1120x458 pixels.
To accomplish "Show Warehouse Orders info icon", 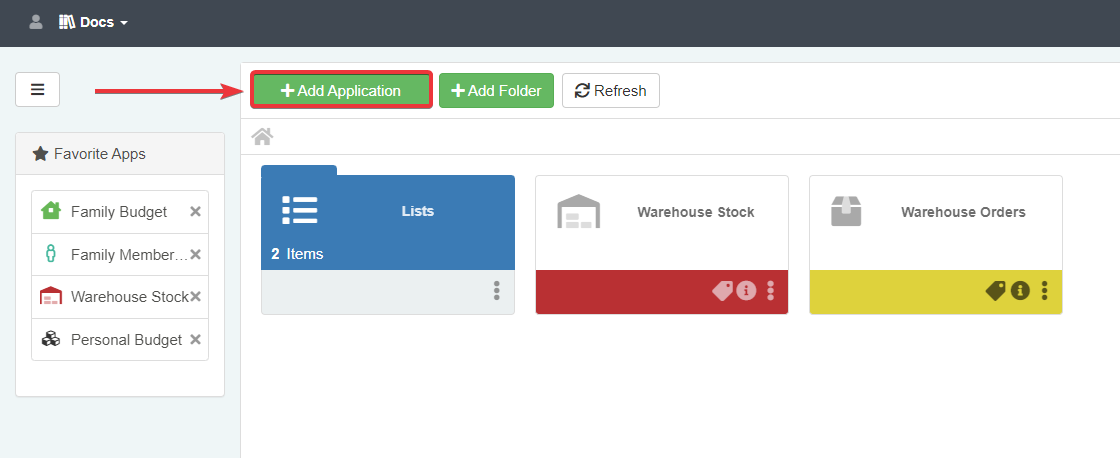I will pyautogui.click(x=1020, y=291).
